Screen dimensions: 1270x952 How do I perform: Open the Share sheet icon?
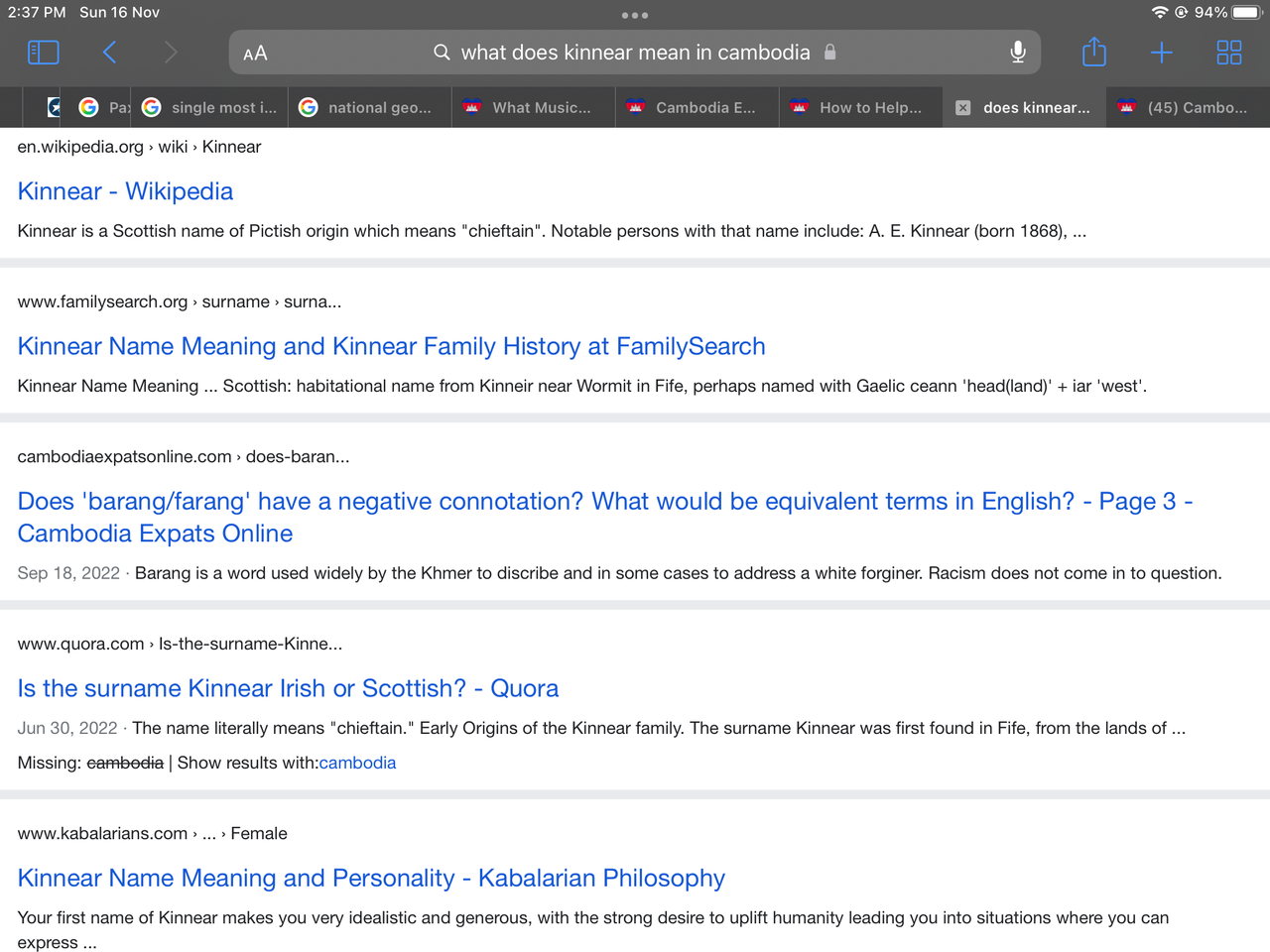(x=1093, y=52)
